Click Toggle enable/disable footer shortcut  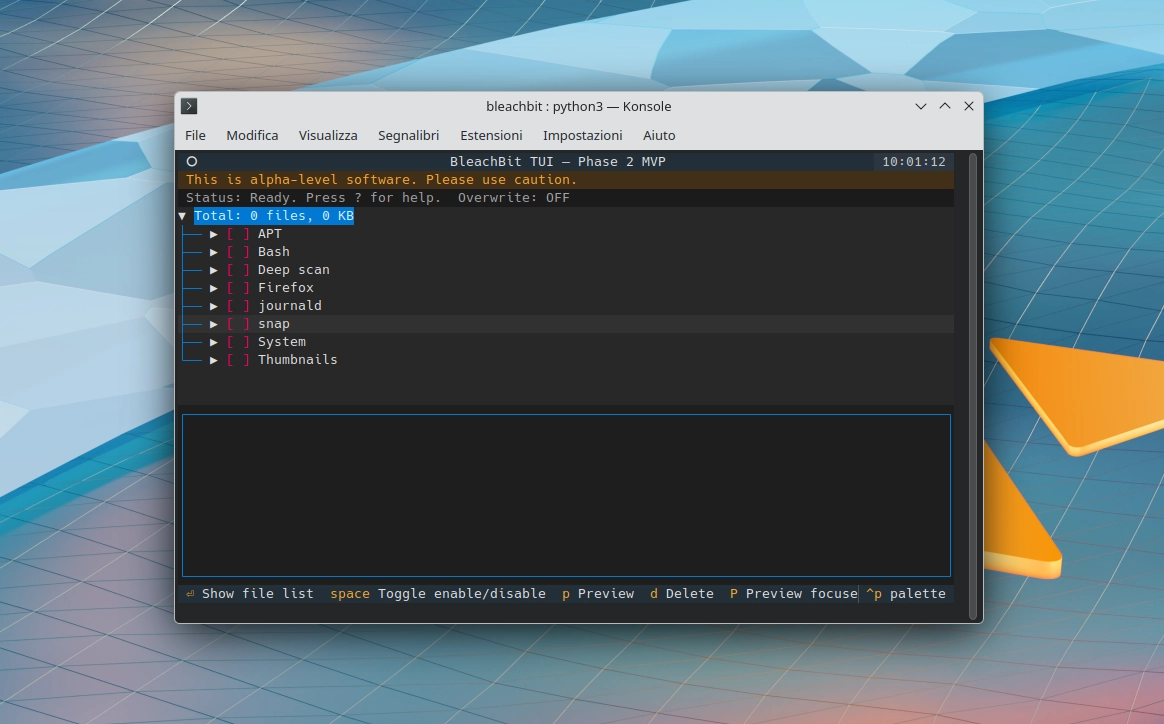coord(438,593)
